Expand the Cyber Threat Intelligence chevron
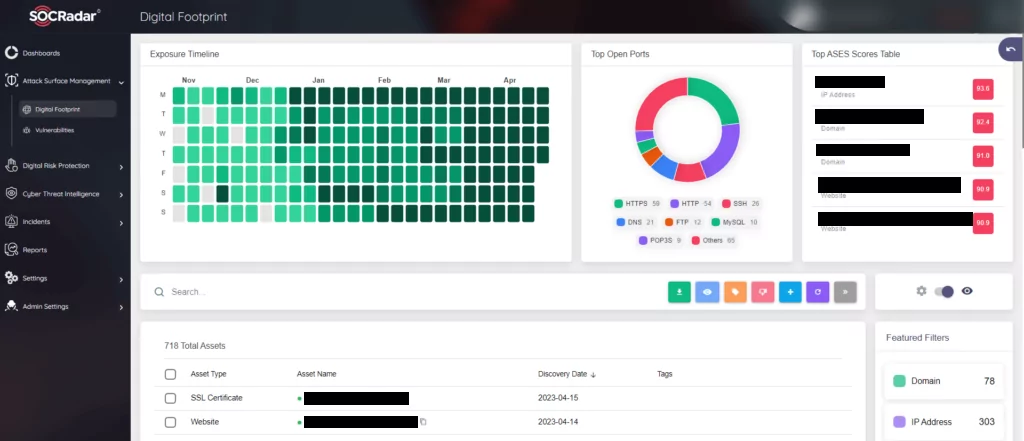This screenshot has height=441, width=1024. point(121,195)
